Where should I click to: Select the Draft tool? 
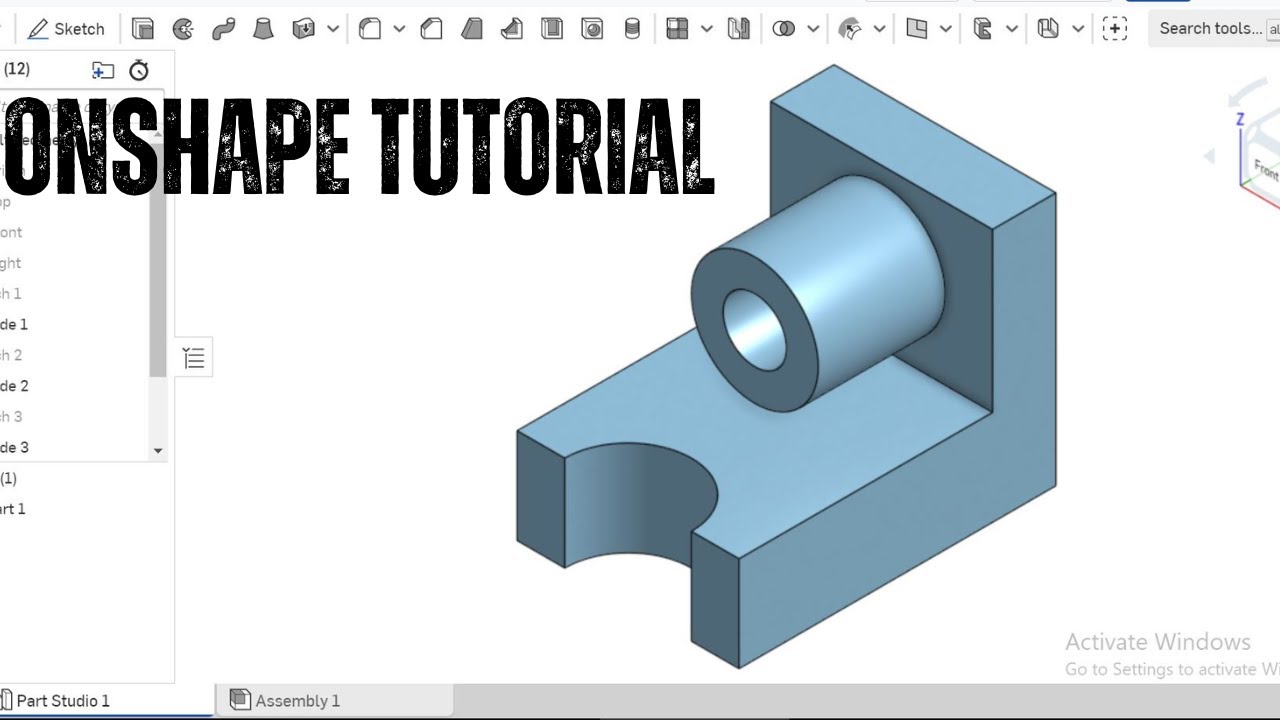tap(471, 29)
